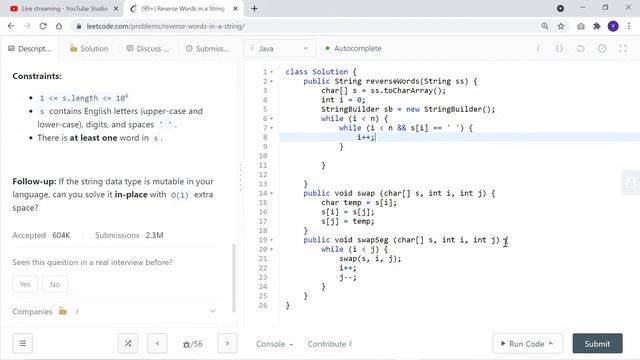640x360 pixels.
Task: Click the Chrome media control circle icon
Action: pyautogui.click(x=560, y=8)
